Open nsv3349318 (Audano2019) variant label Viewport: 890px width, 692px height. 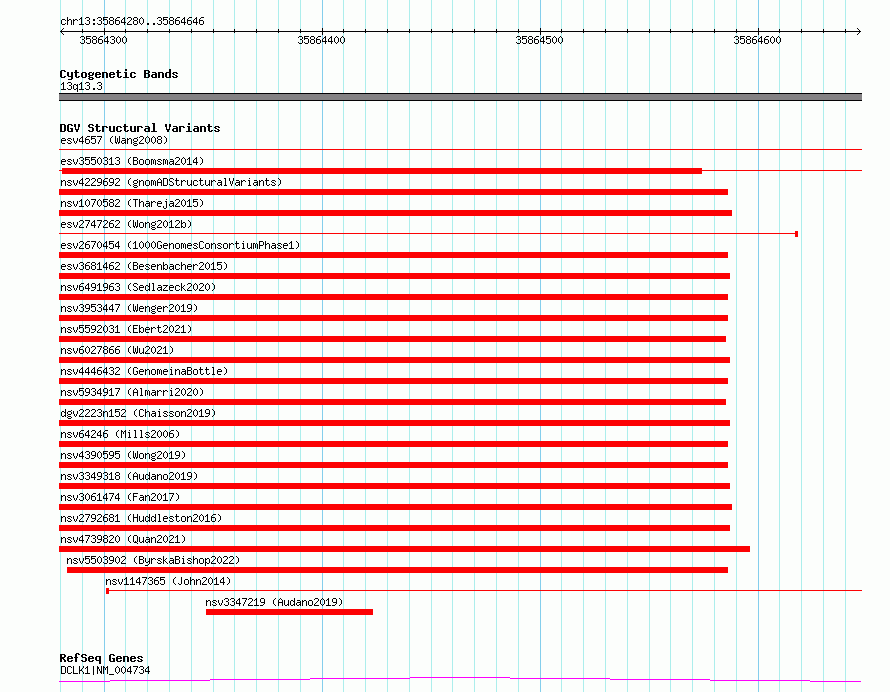(x=129, y=476)
